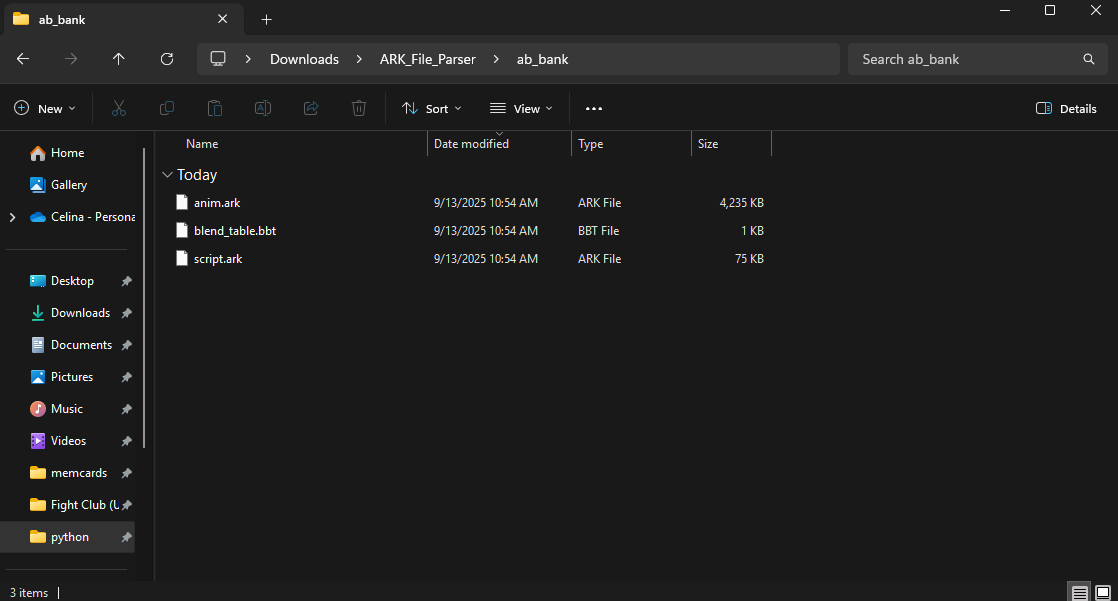This screenshot has width=1118, height=601.
Task: Click the Copy icon in toolbar
Action: point(167,108)
